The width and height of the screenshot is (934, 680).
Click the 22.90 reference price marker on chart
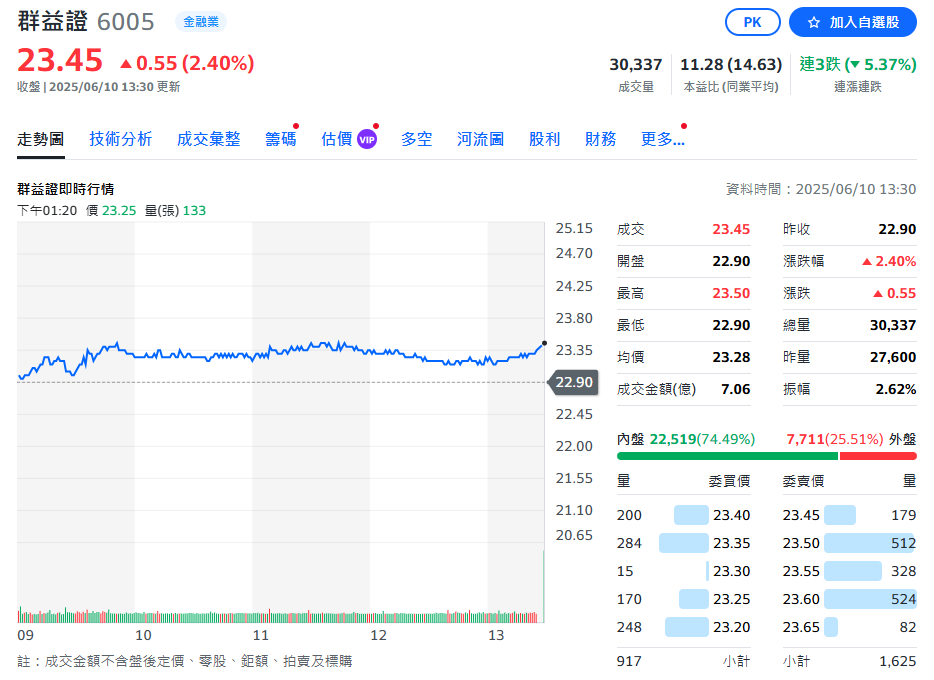point(573,382)
